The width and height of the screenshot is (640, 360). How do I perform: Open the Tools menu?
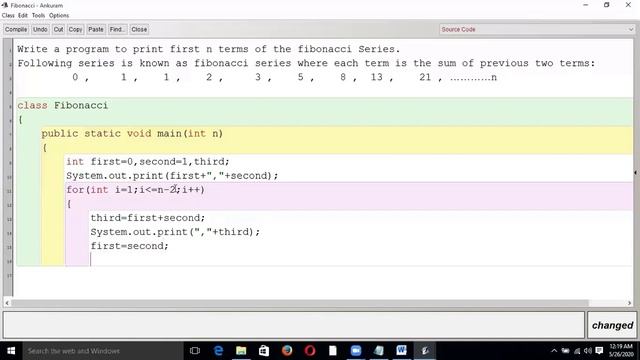pos(38,16)
